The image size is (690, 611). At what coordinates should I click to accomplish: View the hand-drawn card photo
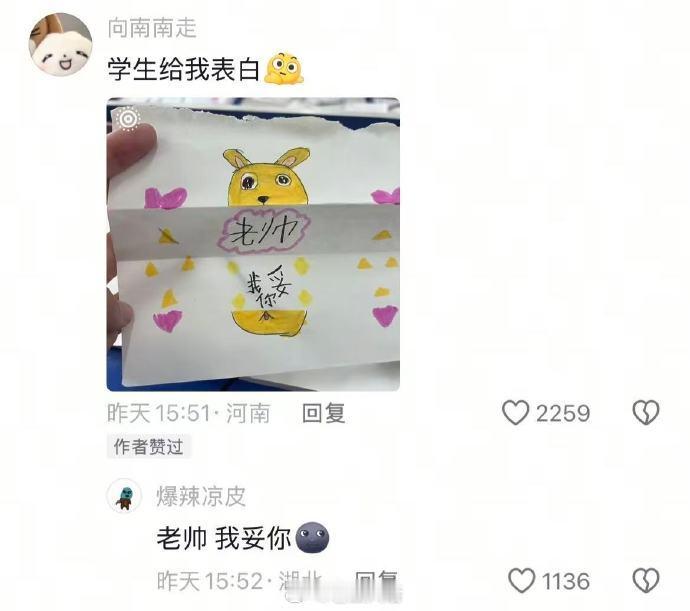click(253, 244)
